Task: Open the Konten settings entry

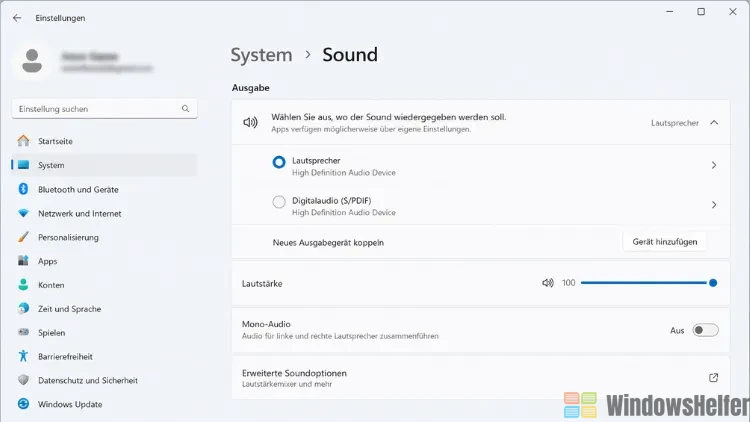Action: point(104,285)
